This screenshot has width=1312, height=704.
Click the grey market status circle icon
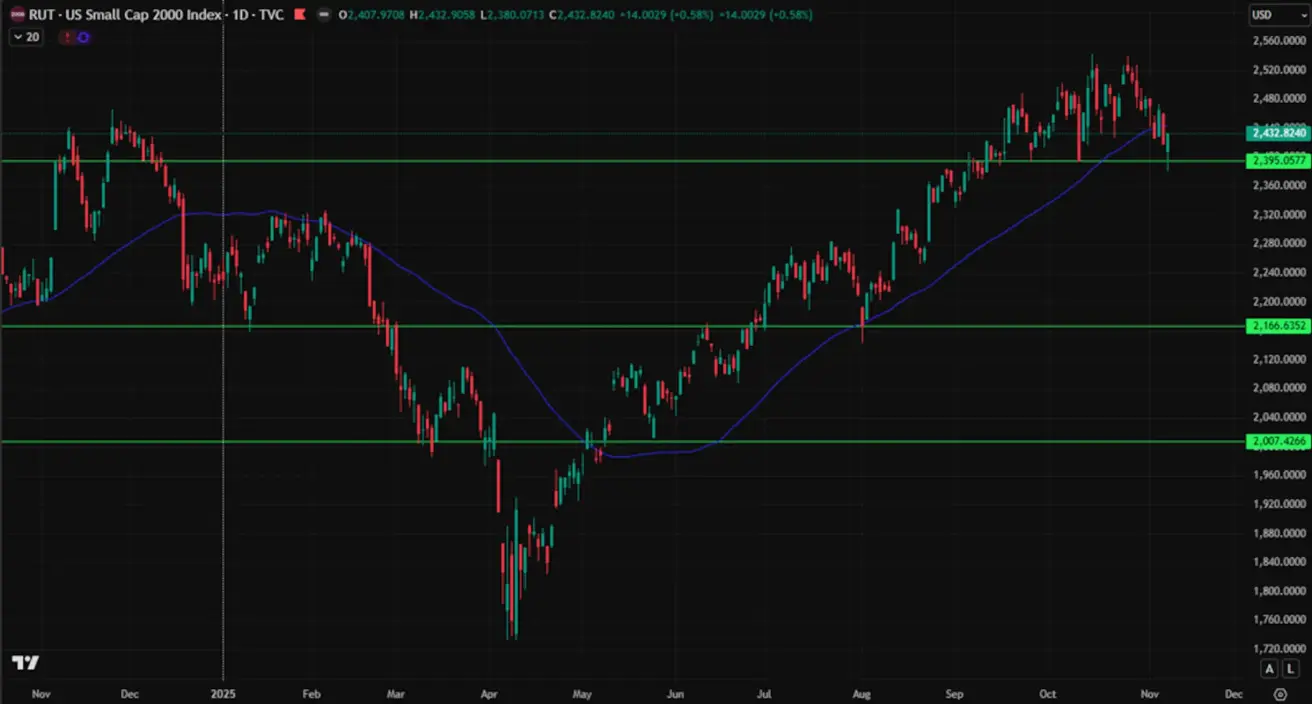[324, 15]
